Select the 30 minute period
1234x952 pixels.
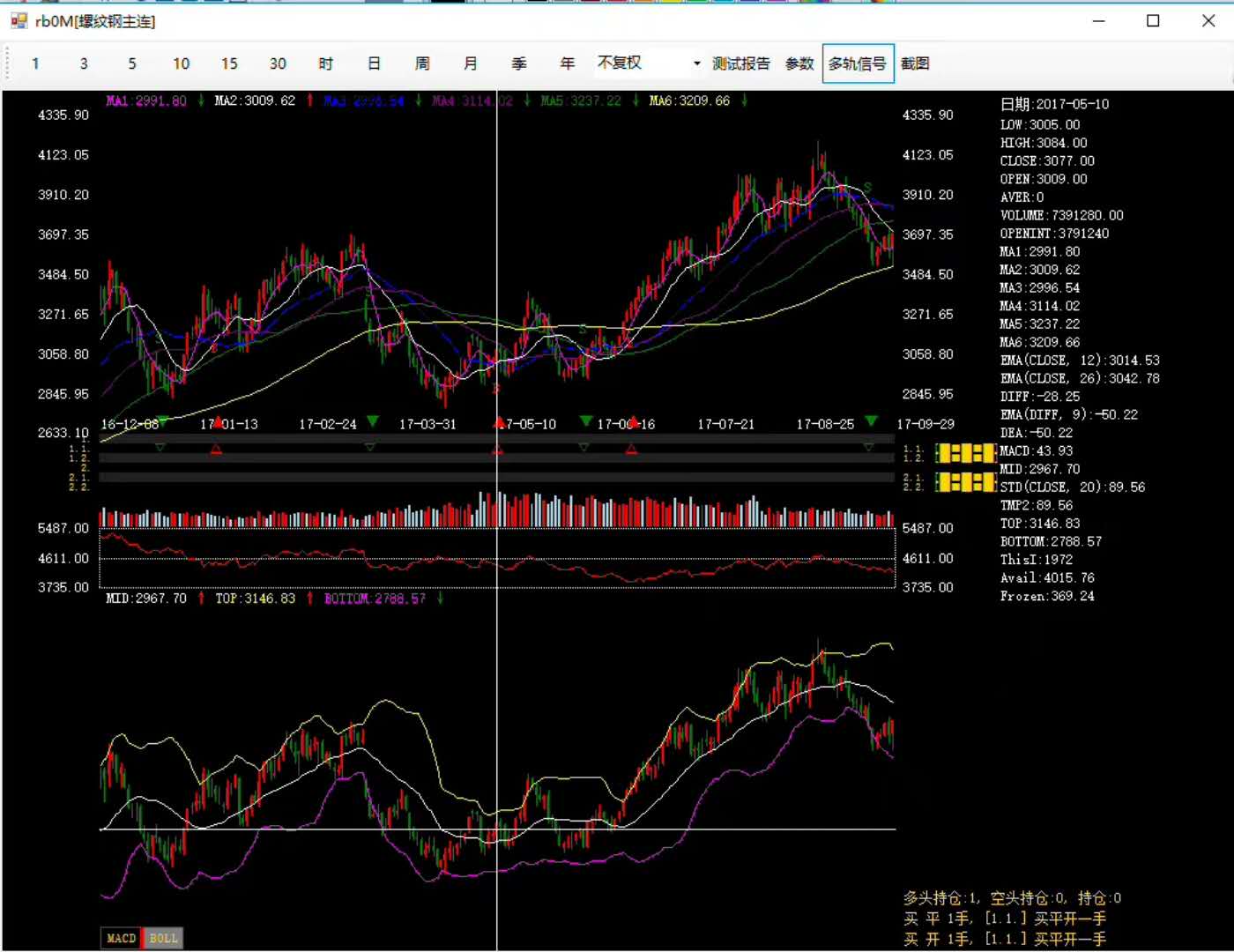pyautogui.click(x=278, y=63)
